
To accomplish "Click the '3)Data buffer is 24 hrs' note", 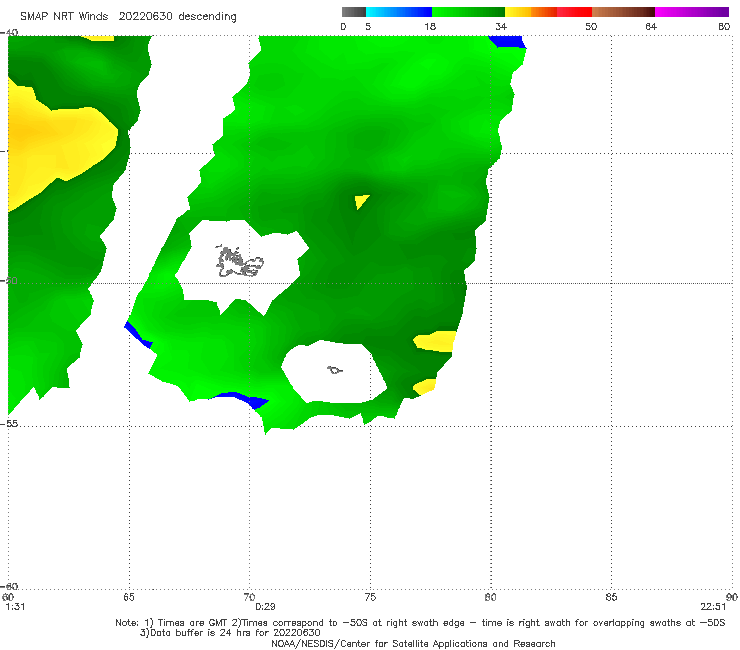I will 230,633.
